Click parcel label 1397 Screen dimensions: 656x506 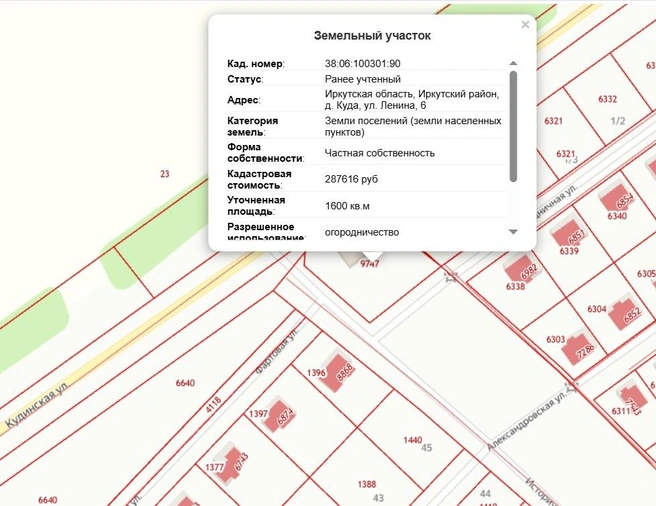258,414
